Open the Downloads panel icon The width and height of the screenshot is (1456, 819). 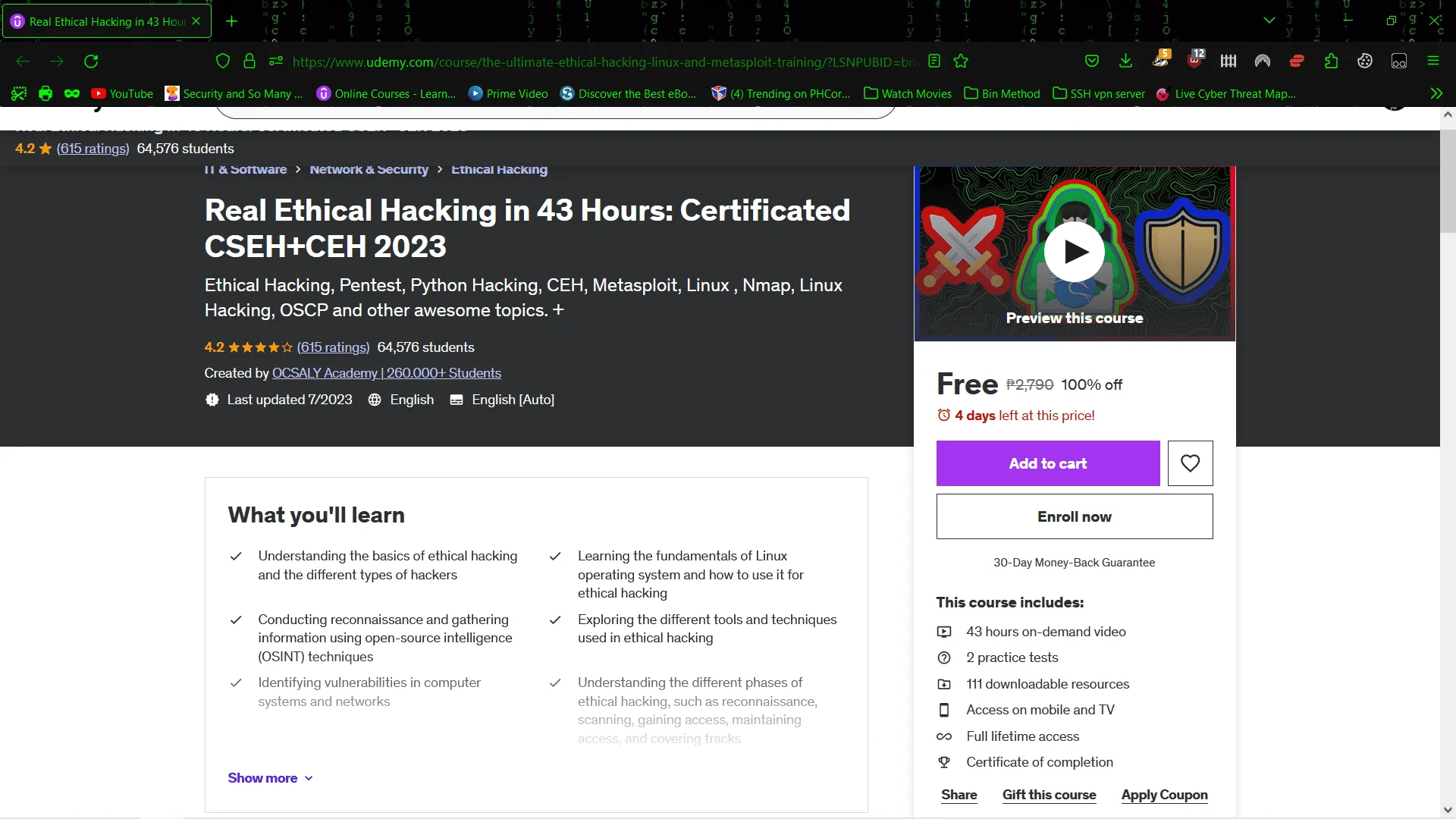click(1126, 61)
